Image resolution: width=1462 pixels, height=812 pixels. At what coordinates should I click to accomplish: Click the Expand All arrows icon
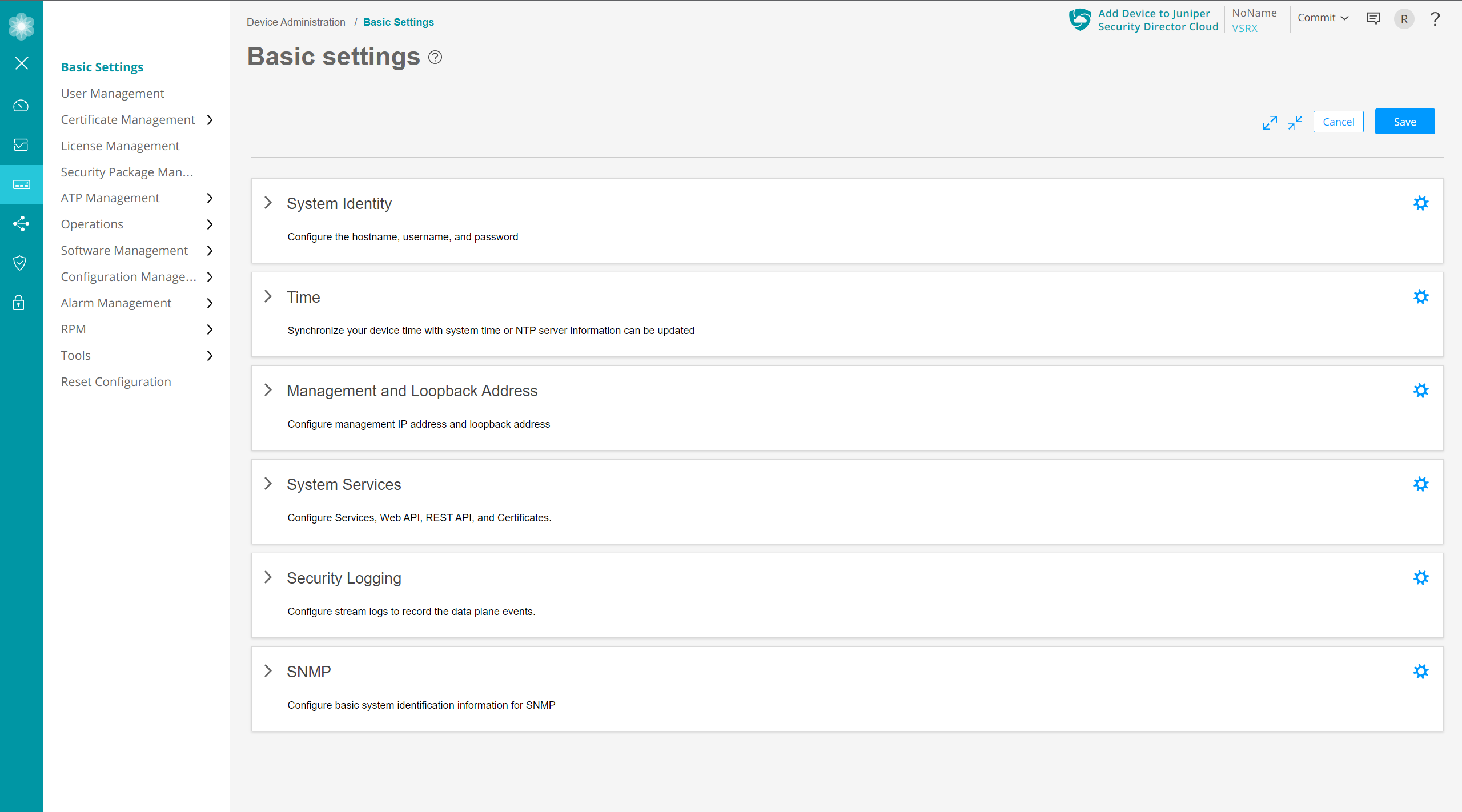click(x=1270, y=122)
